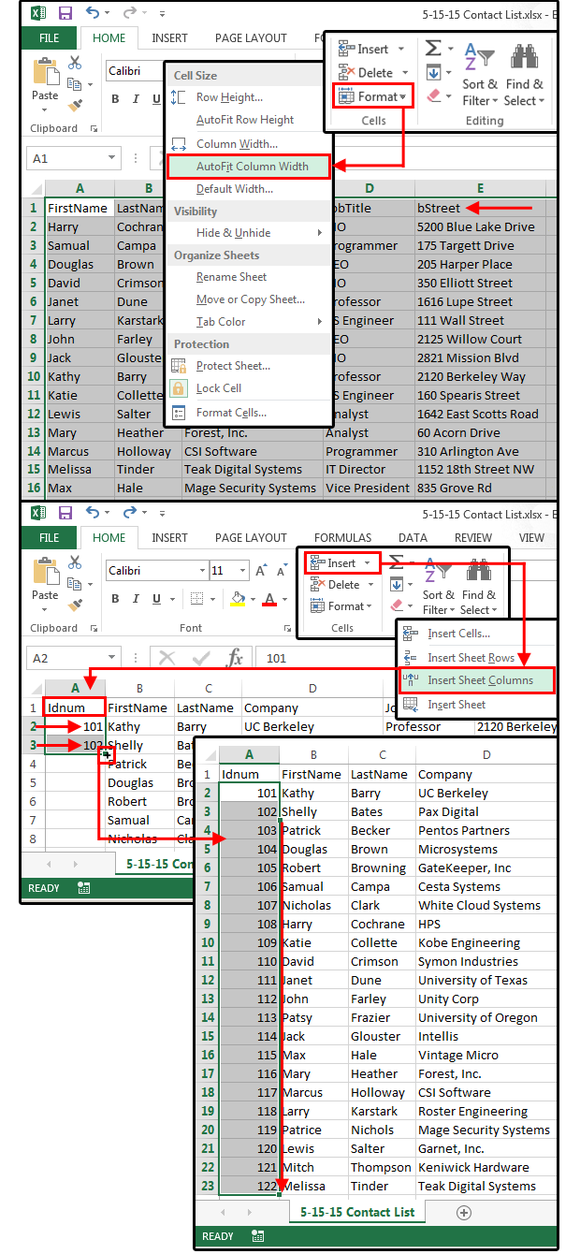This screenshot has width=580, height=1254.
Task: Switch to the DATA ribbon tab
Action: (412, 537)
